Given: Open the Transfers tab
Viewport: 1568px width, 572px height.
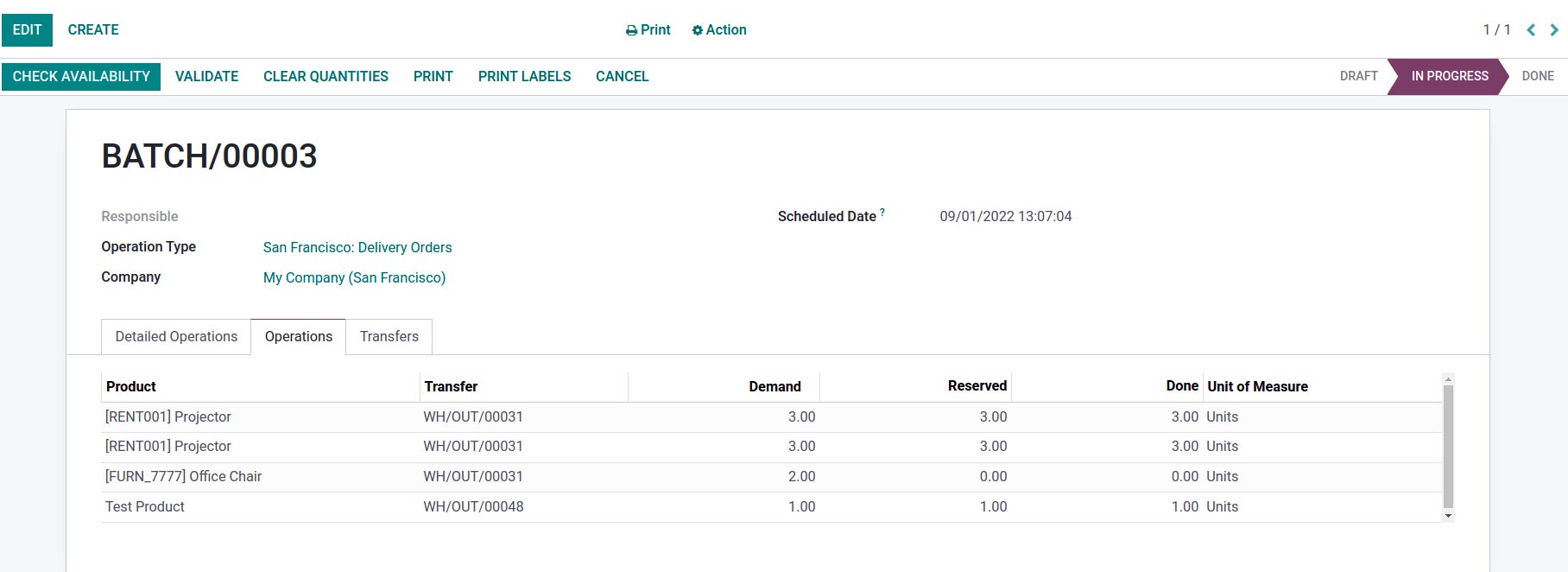Looking at the screenshot, I should click(x=389, y=337).
